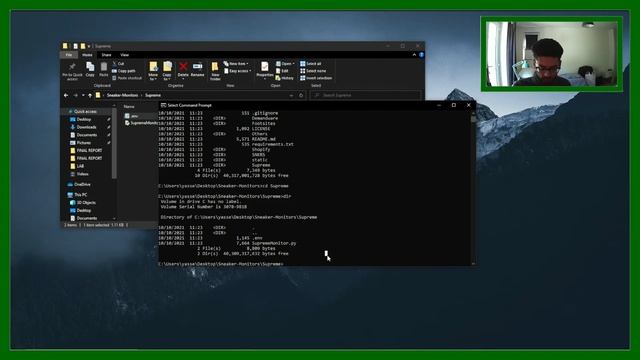This screenshot has width=640, height=360.
Task: Click the Paste icon in Explorer ribbon
Action: [x=104, y=69]
